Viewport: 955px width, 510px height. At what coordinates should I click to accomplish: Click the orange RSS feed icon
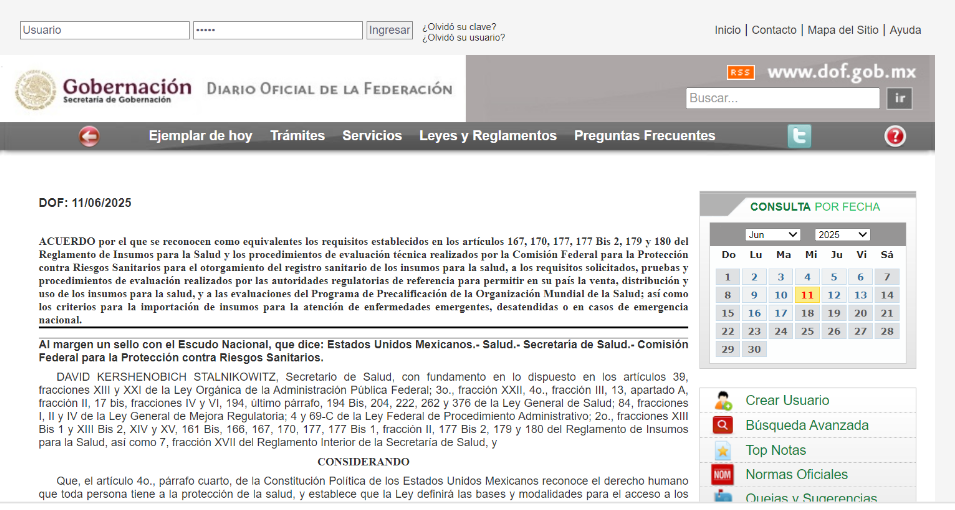point(740,72)
